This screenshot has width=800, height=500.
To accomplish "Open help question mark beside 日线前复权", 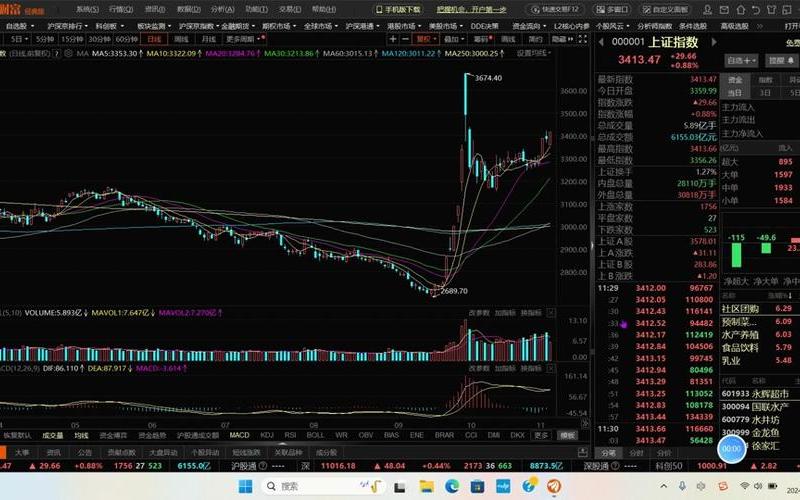I will (56, 53).
